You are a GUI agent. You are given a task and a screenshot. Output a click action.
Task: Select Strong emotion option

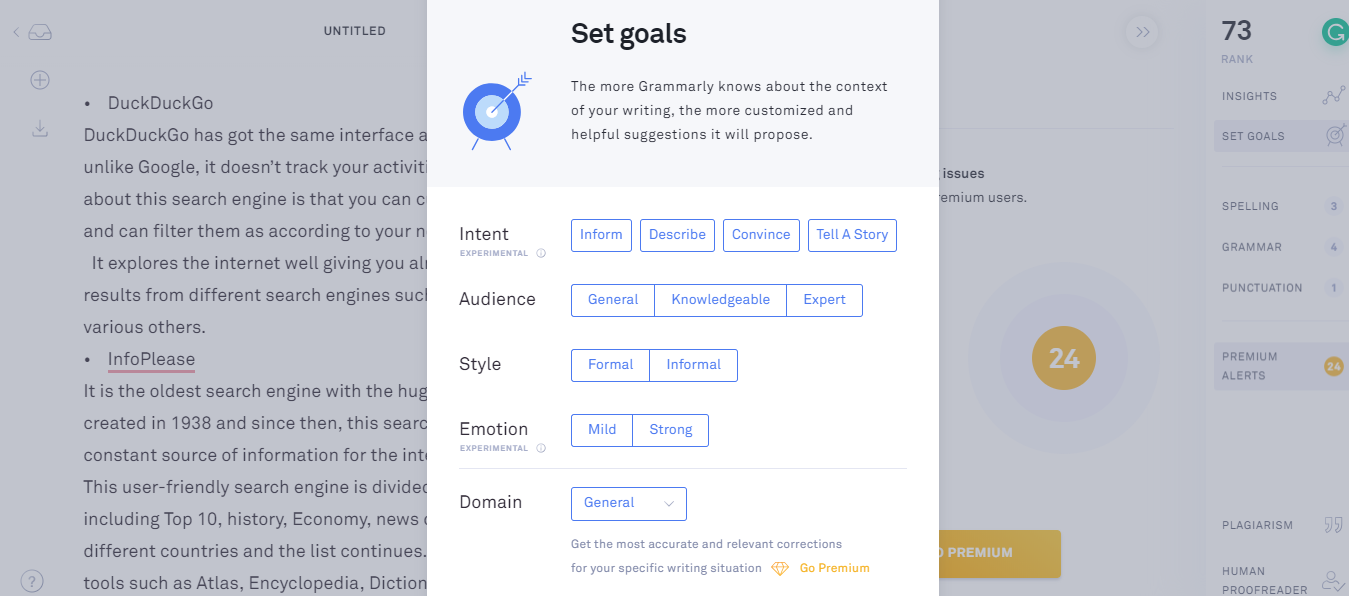coord(670,430)
